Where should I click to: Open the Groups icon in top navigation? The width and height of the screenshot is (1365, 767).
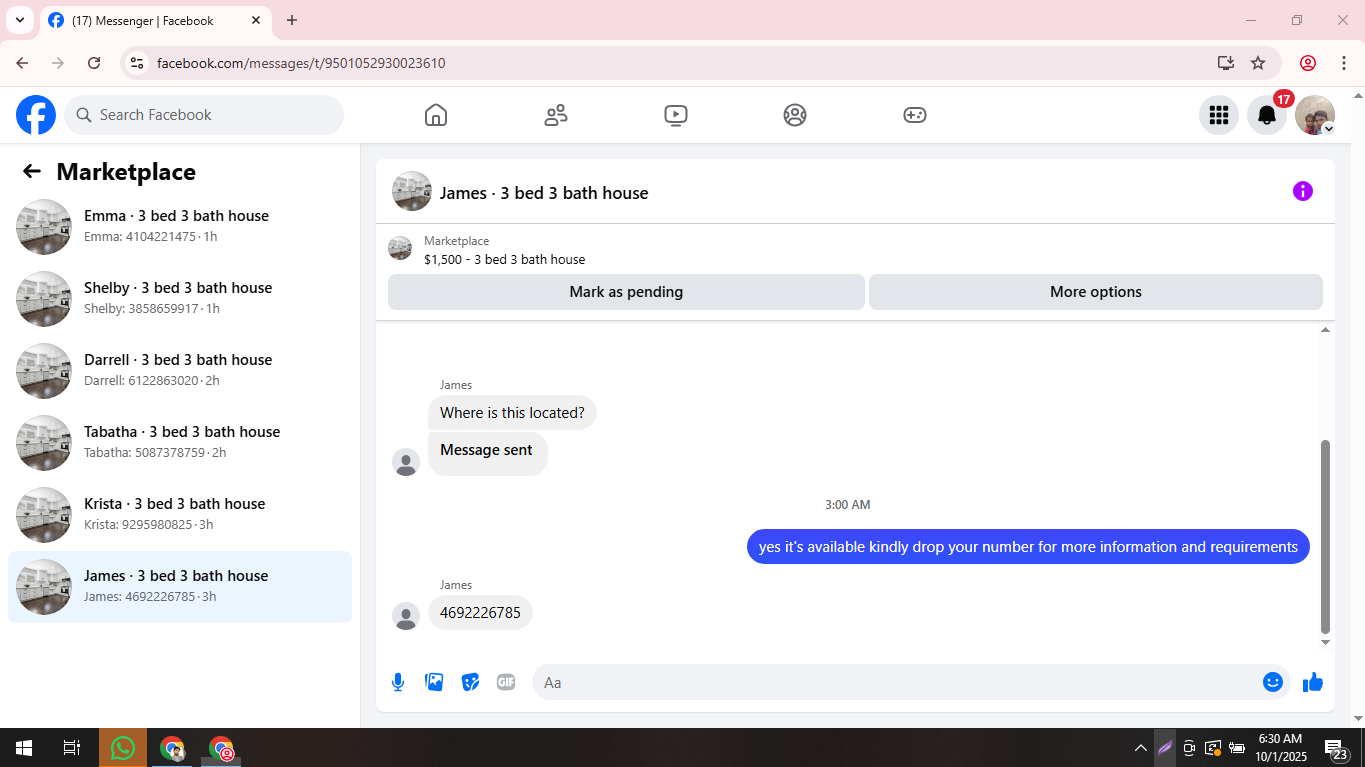pyautogui.click(x=795, y=115)
